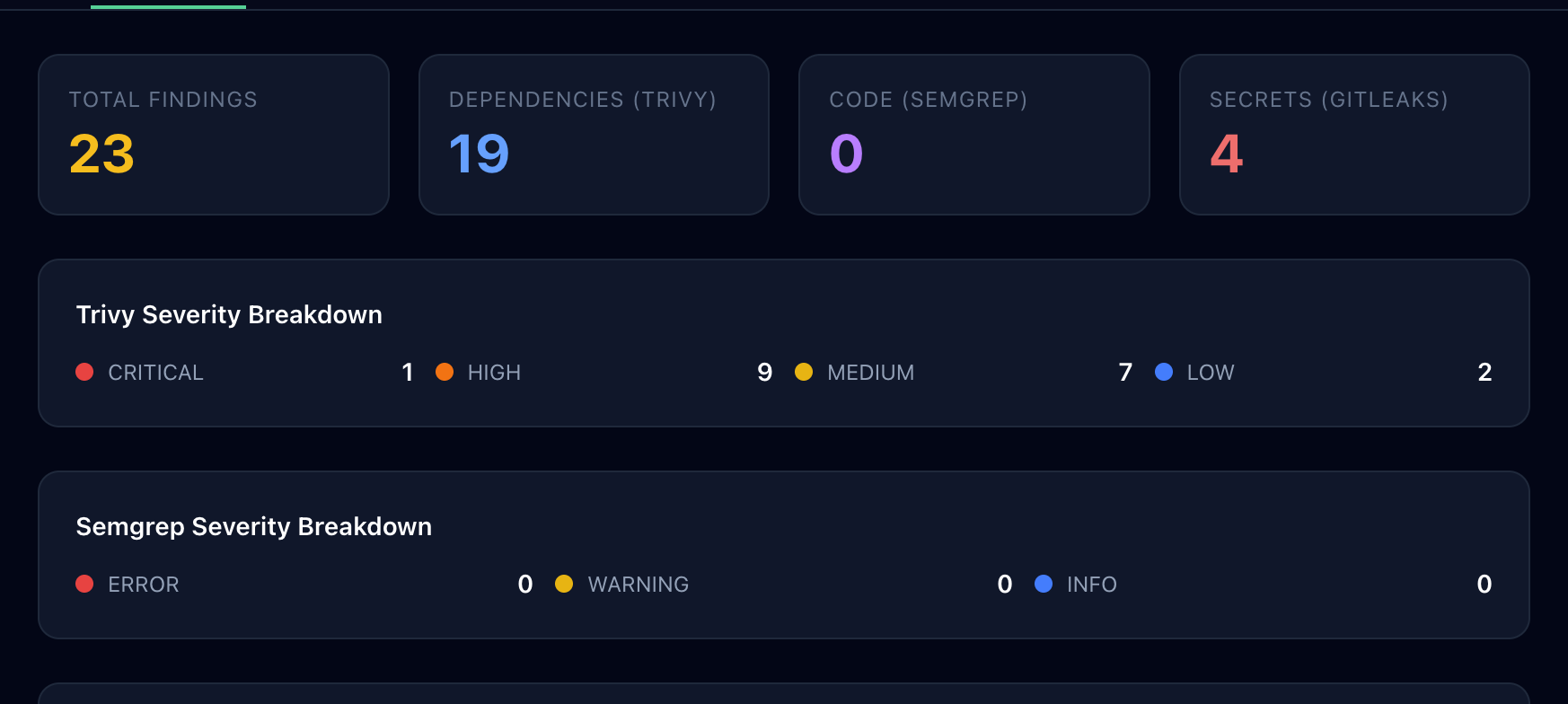This screenshot has height=704, width=1568.
Task: Click the red ERROR dot in Semgrep breakdown
Action: pyautogui.click(x=84, y=584)
